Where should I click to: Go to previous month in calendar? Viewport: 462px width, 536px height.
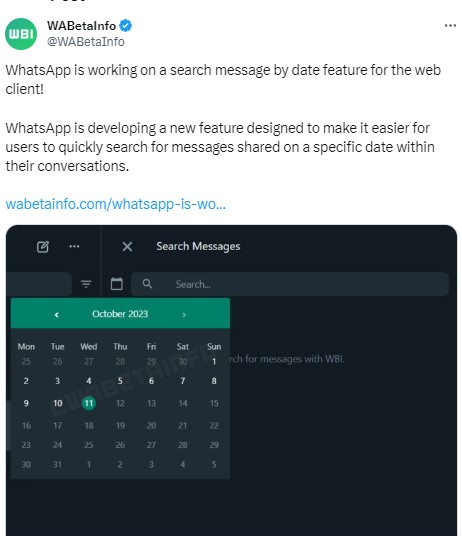[57, 314]
